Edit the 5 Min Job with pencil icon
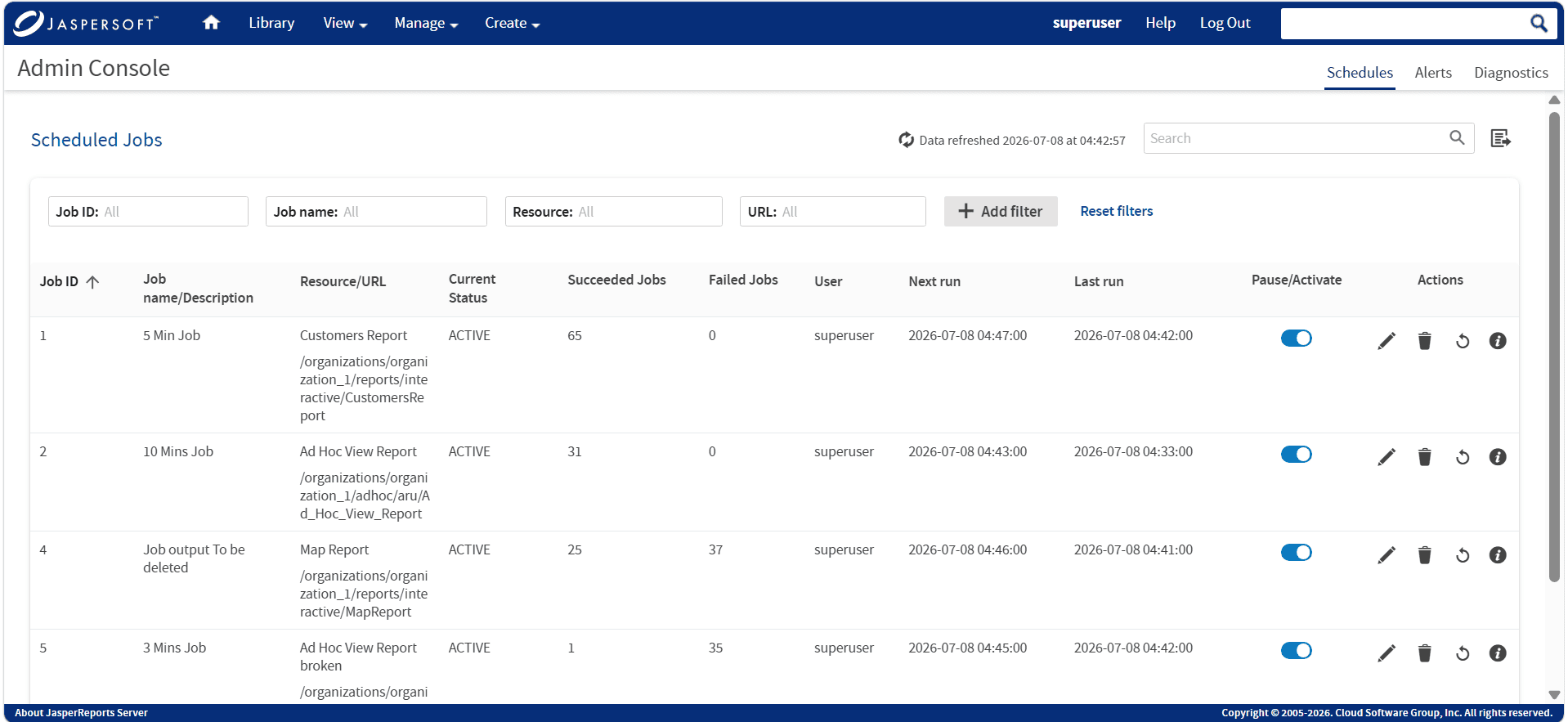The height and width of the screenshot is (722, 1568). [1387, 341]
